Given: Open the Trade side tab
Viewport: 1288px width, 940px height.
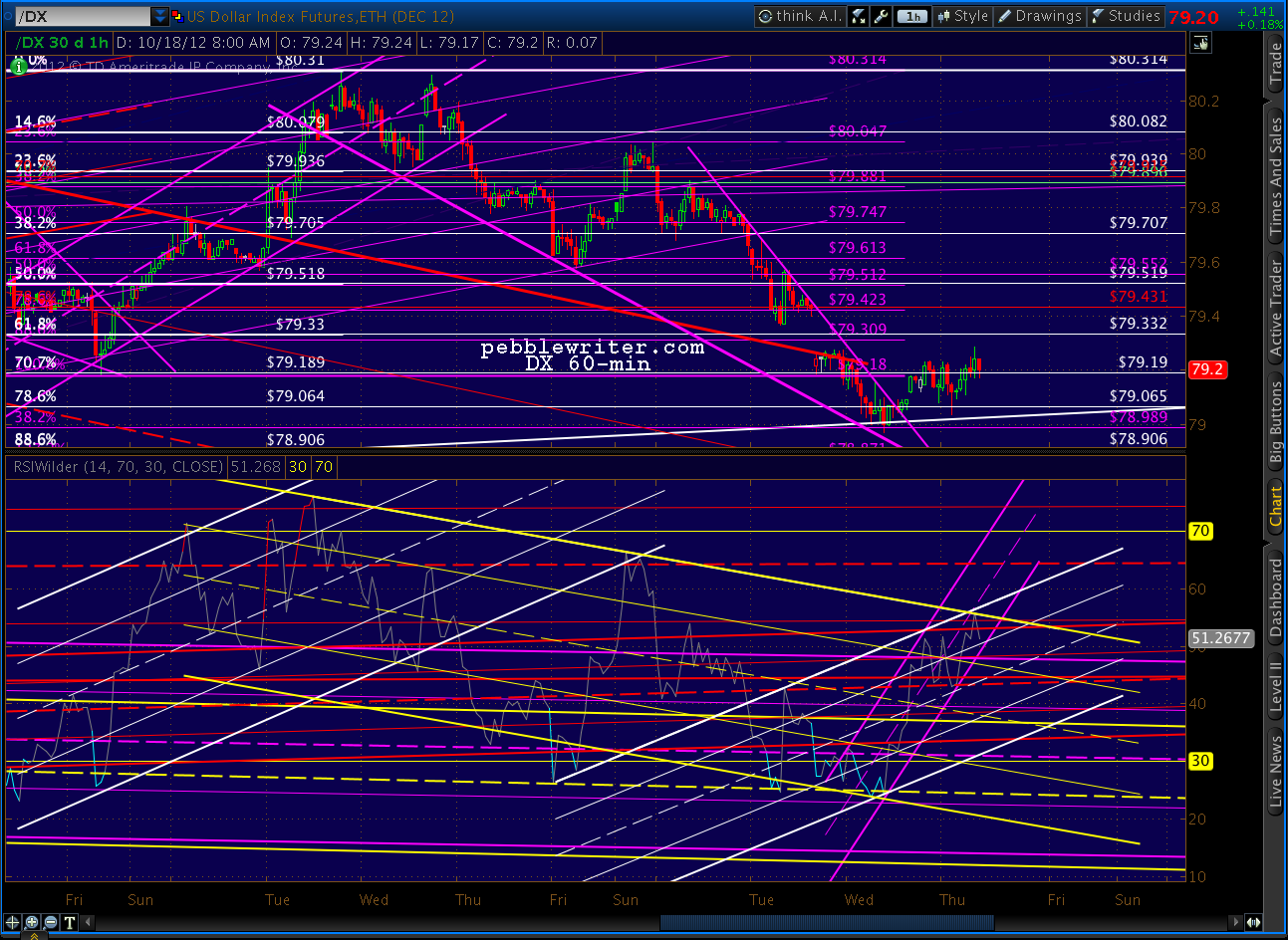Looking at the screenshot, I should (x=1276, y=64).
